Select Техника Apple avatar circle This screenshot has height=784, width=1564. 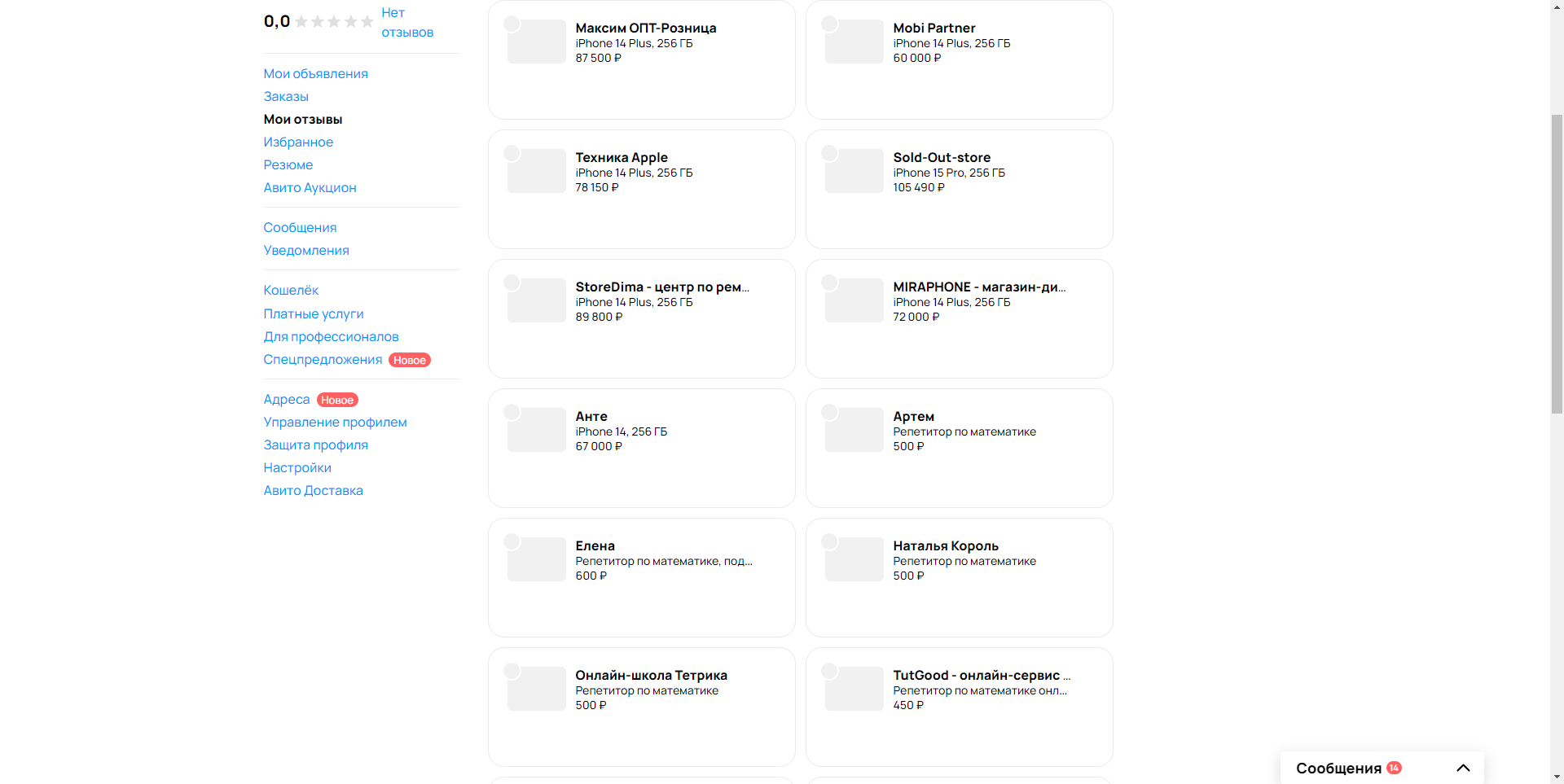[512, 153]
